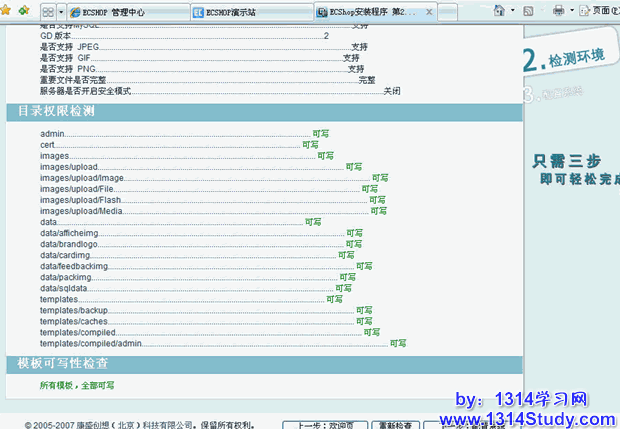Expand the Home button dropdown arrow
This screenshot has width=620, height=429.
pos(512,11)
